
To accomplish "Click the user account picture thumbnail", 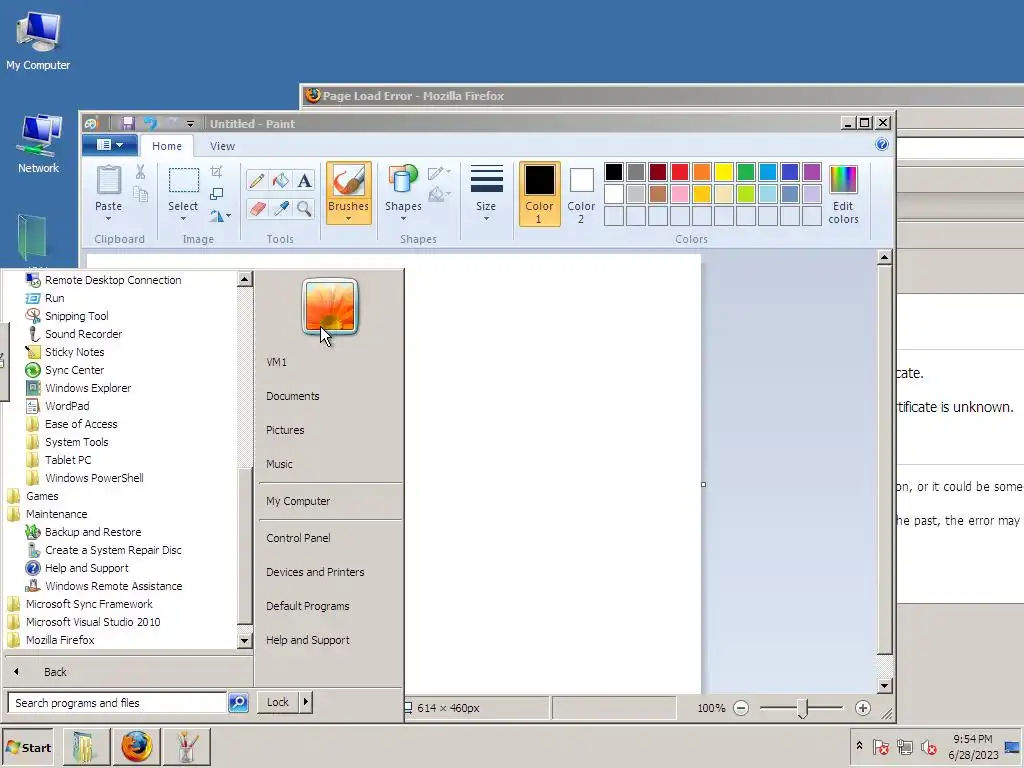I will (330, 306).
